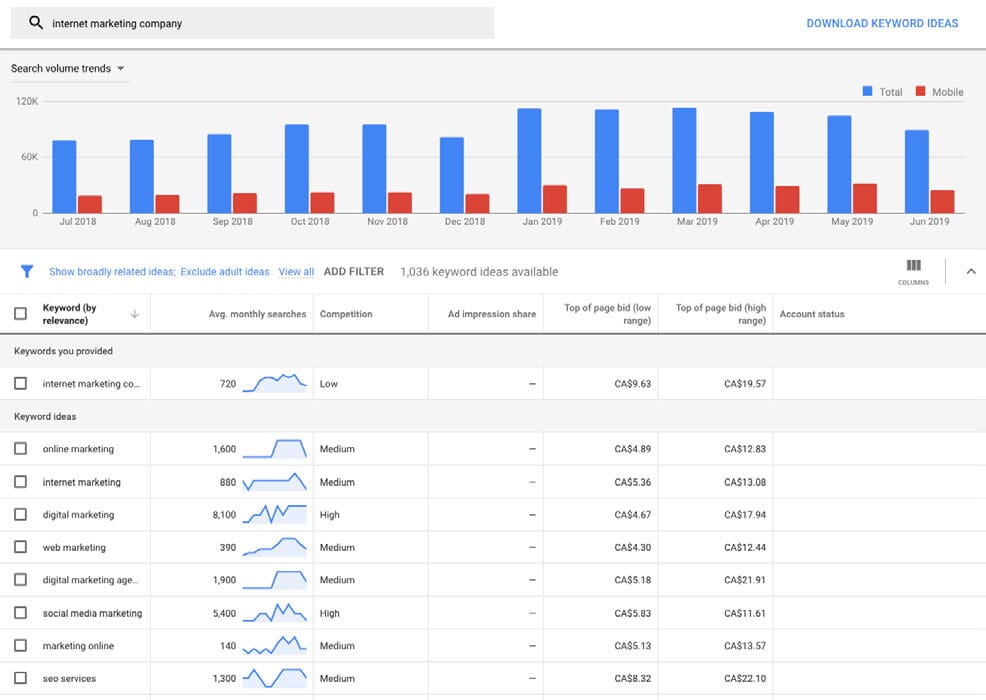Click the Keyword (by relevance) header
This screenshot has height=700, width=986.
coord(69,314)
